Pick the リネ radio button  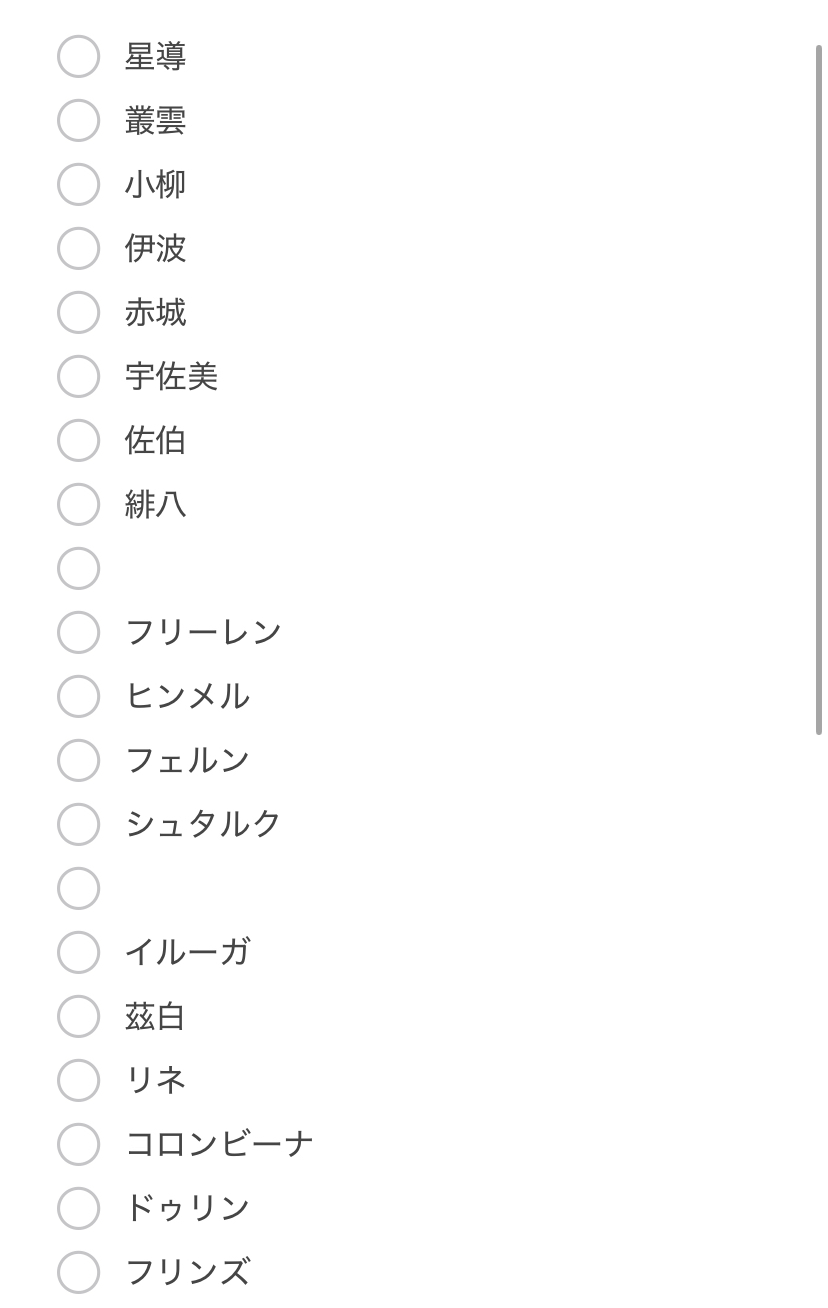[78, 1080]
